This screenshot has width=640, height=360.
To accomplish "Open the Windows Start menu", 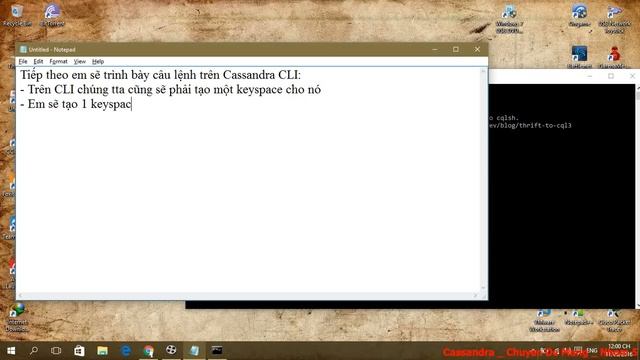I will [11, 351].
